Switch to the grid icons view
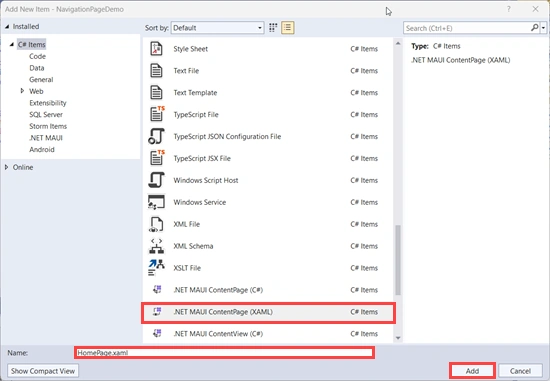The width and height of the screenshot is (550, 381). point(273,28)
